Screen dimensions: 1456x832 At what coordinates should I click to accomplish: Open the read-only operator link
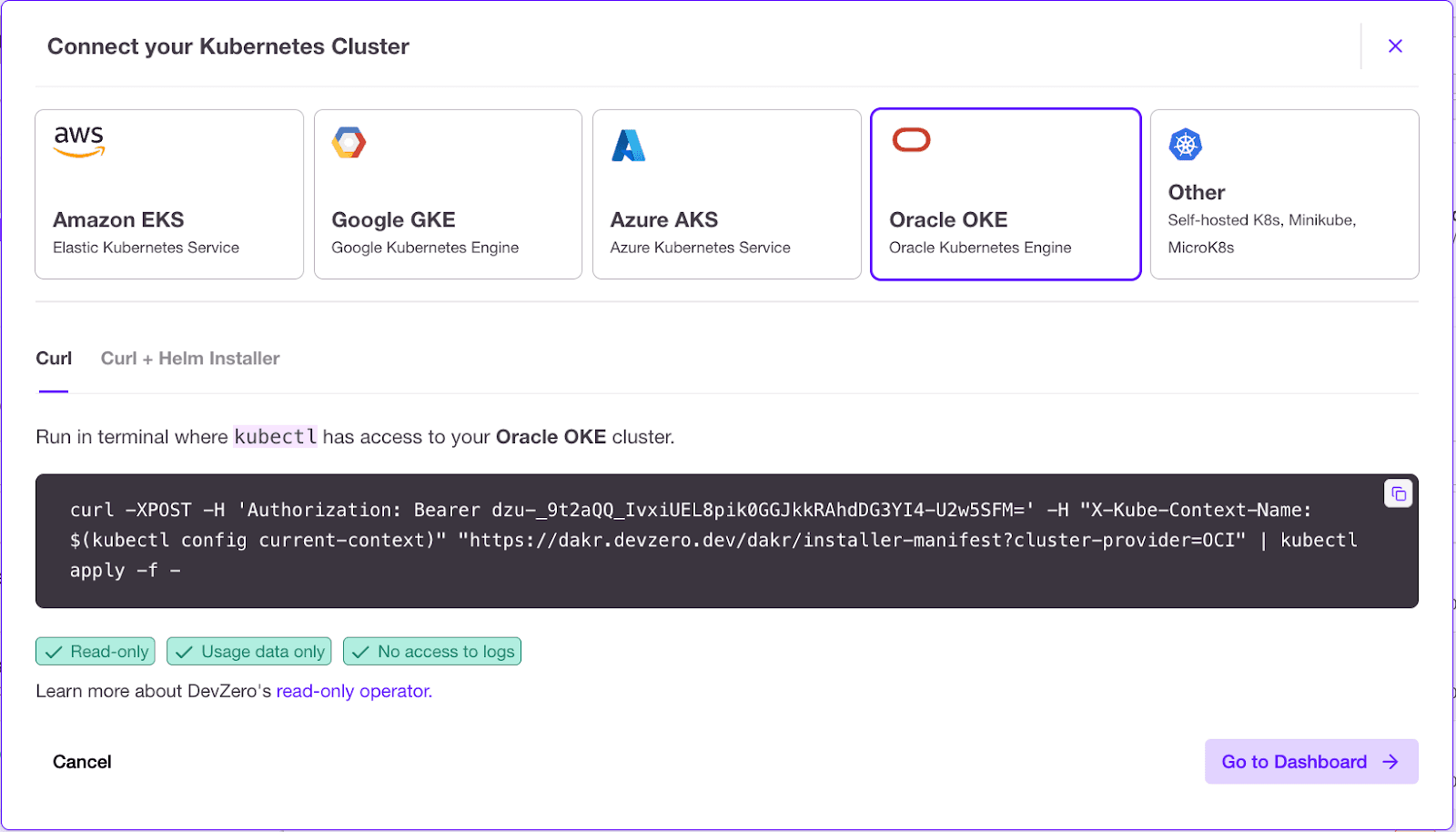coord(354,691)
